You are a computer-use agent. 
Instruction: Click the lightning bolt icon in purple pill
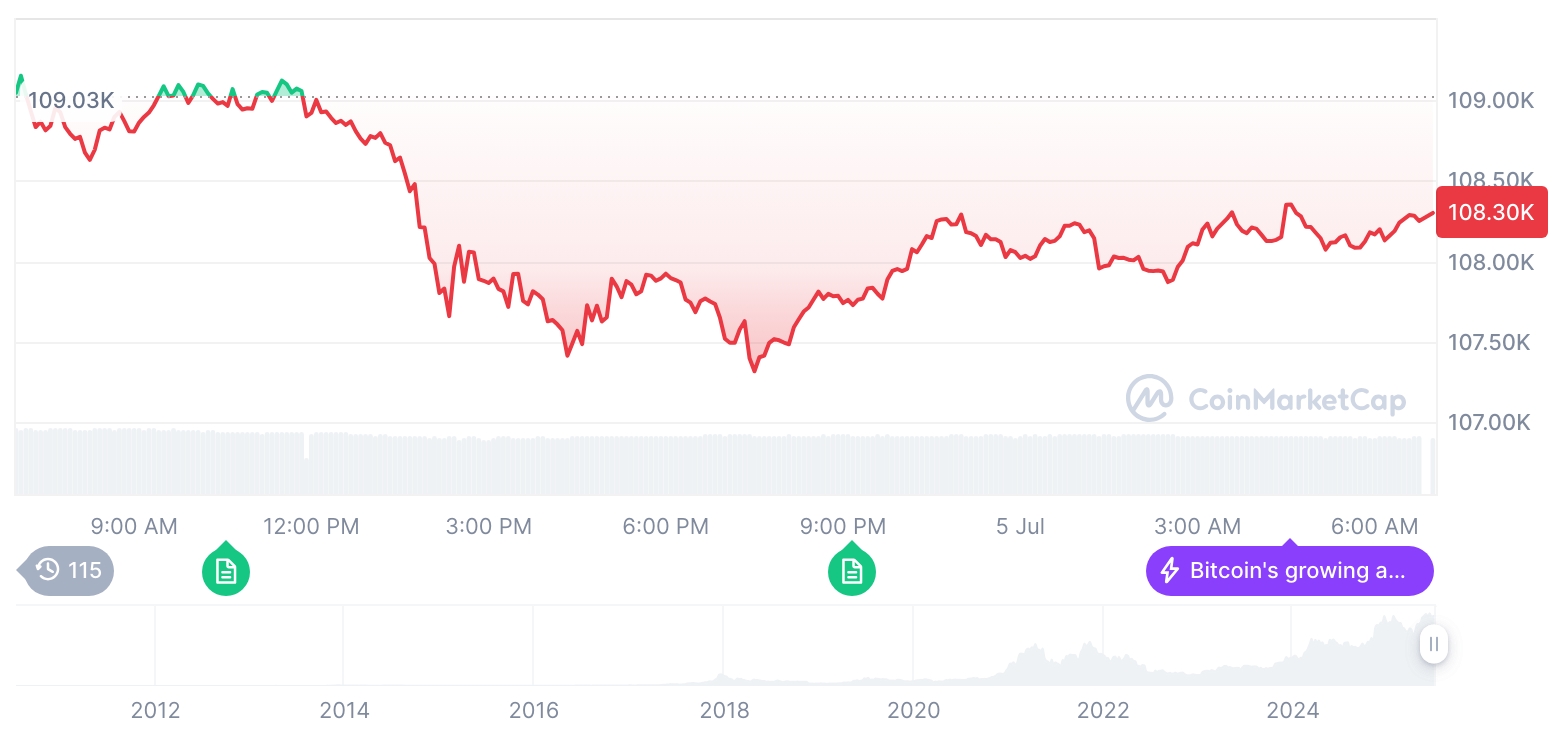[1169, 571]
